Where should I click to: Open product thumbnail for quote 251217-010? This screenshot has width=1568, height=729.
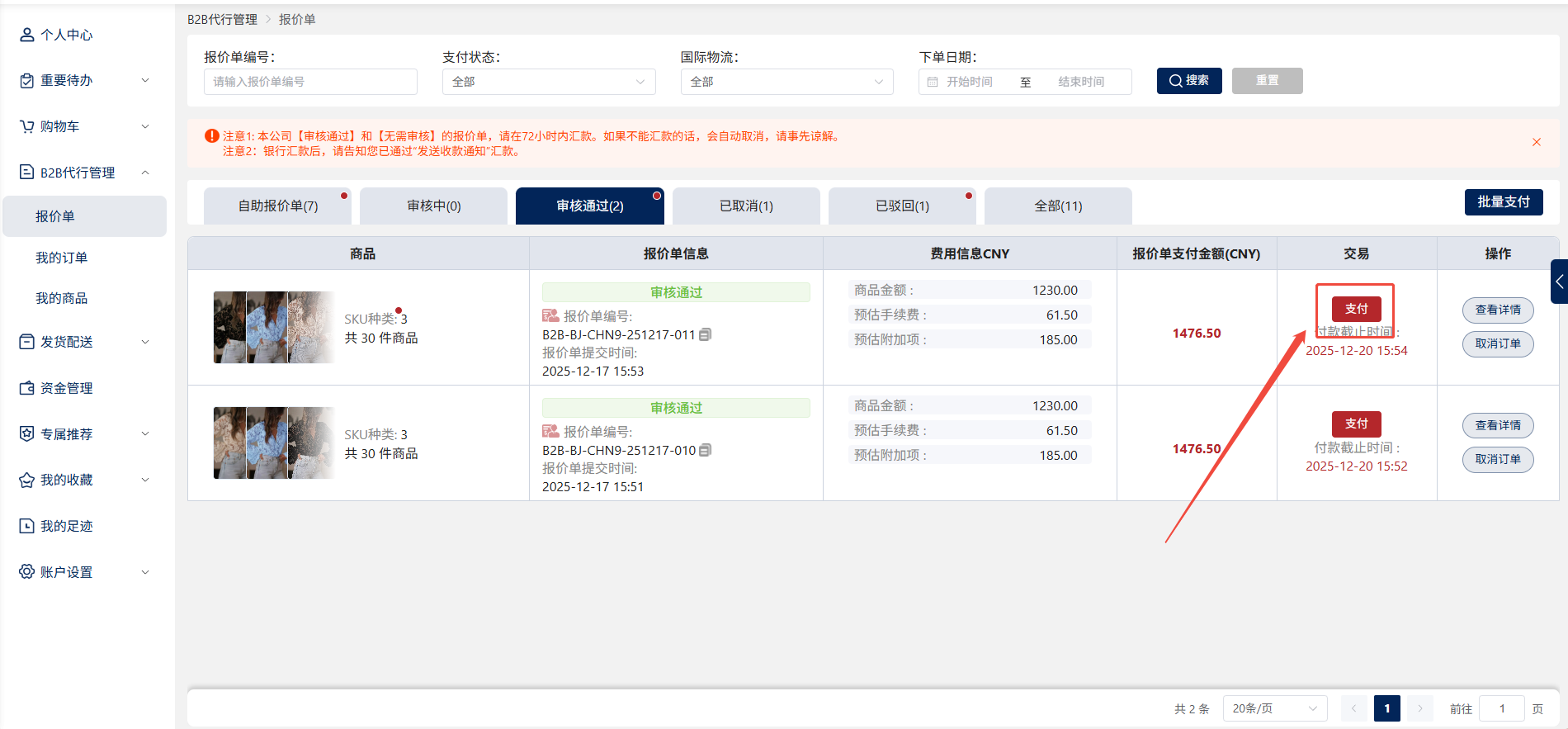[x=274, y=443]
